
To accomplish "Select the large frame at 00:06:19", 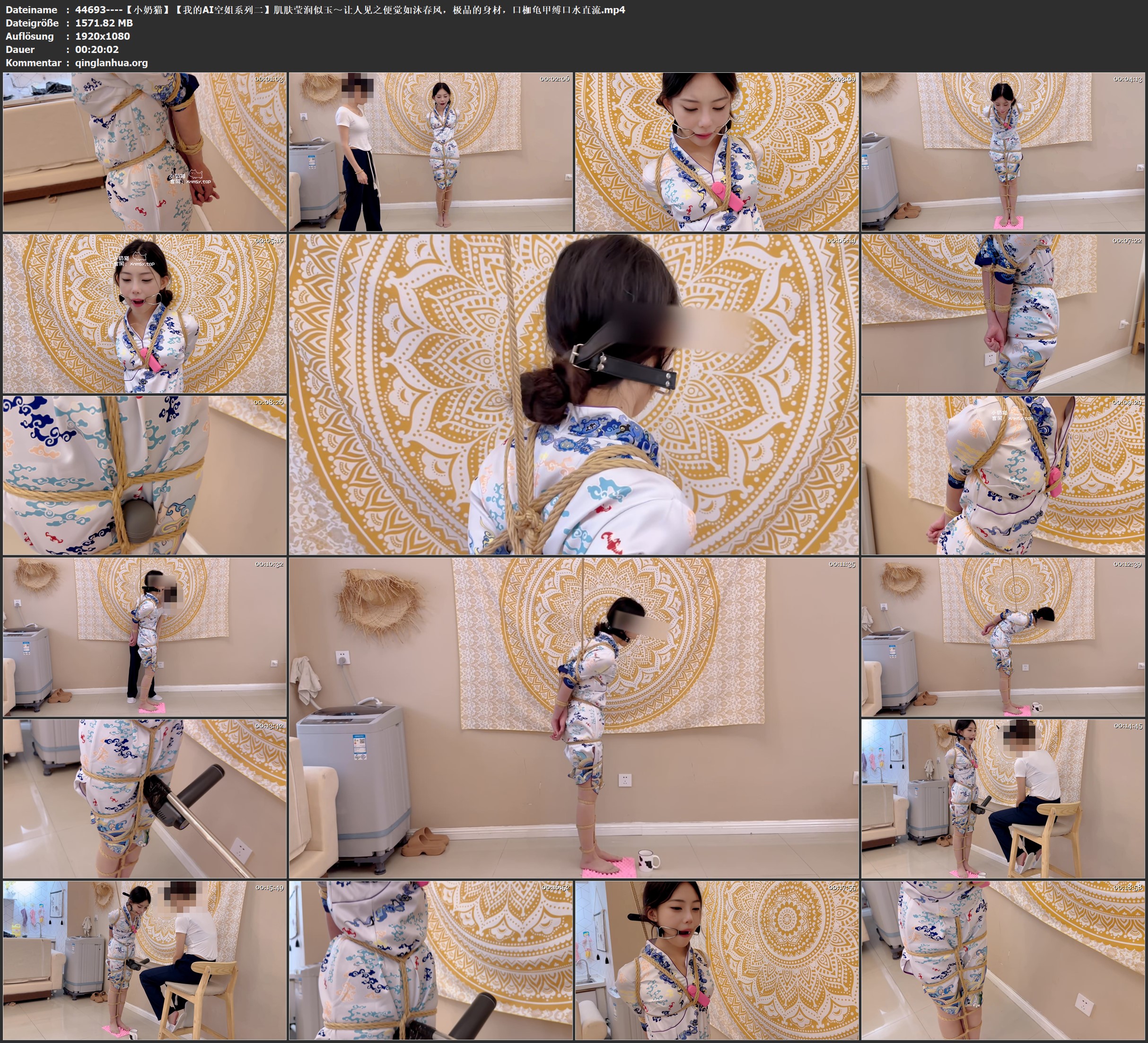I will (x=573, y=394).
